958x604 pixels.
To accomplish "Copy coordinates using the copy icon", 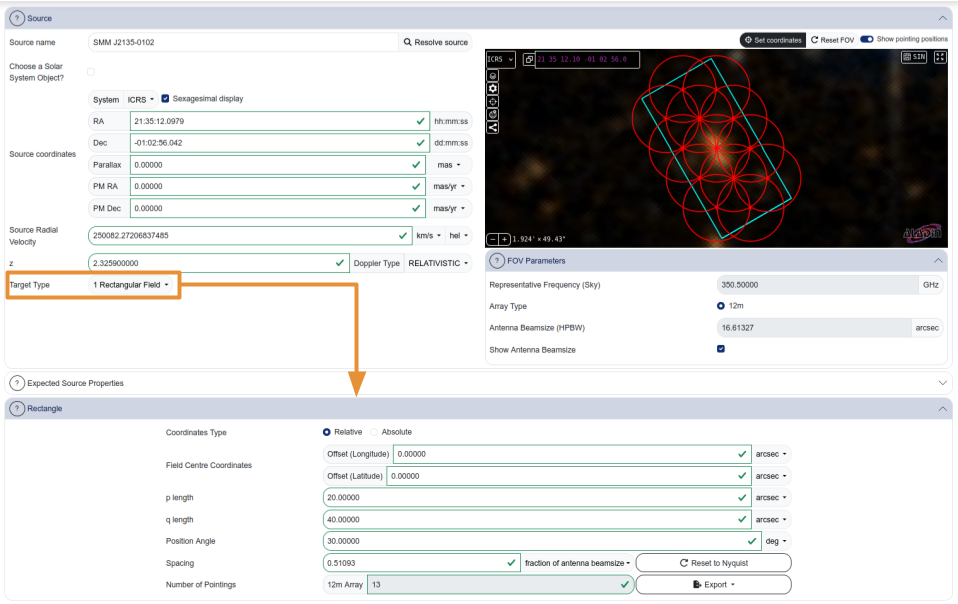I will (528, 60).
